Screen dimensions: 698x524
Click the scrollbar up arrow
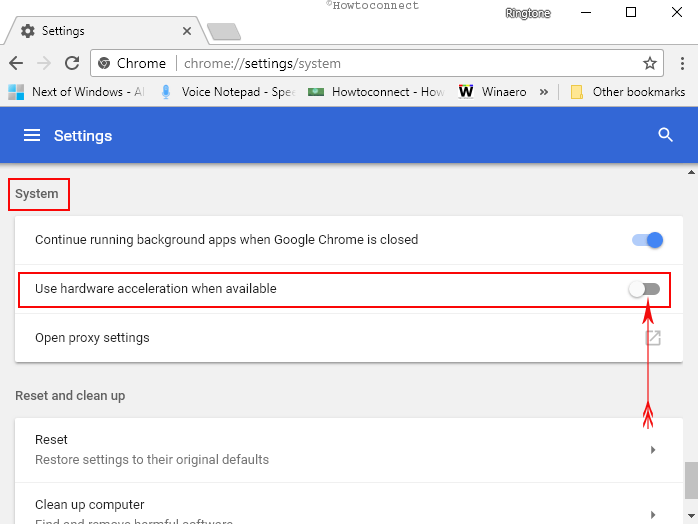coord(691,172)
